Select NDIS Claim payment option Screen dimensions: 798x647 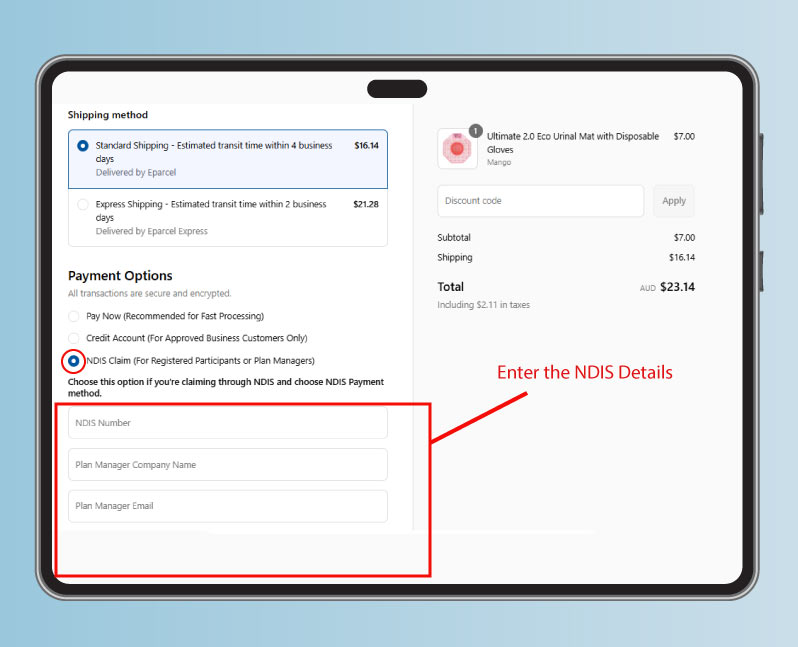click(x=74, y=361)
